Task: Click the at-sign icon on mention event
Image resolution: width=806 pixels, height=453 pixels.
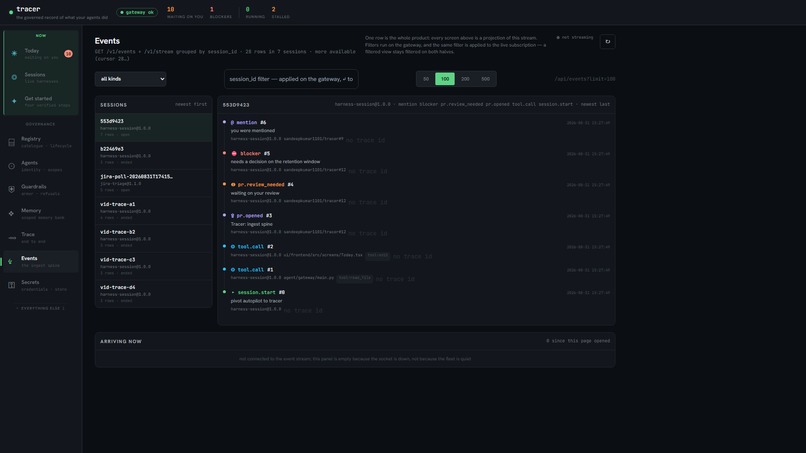Action: pos(232,123)
